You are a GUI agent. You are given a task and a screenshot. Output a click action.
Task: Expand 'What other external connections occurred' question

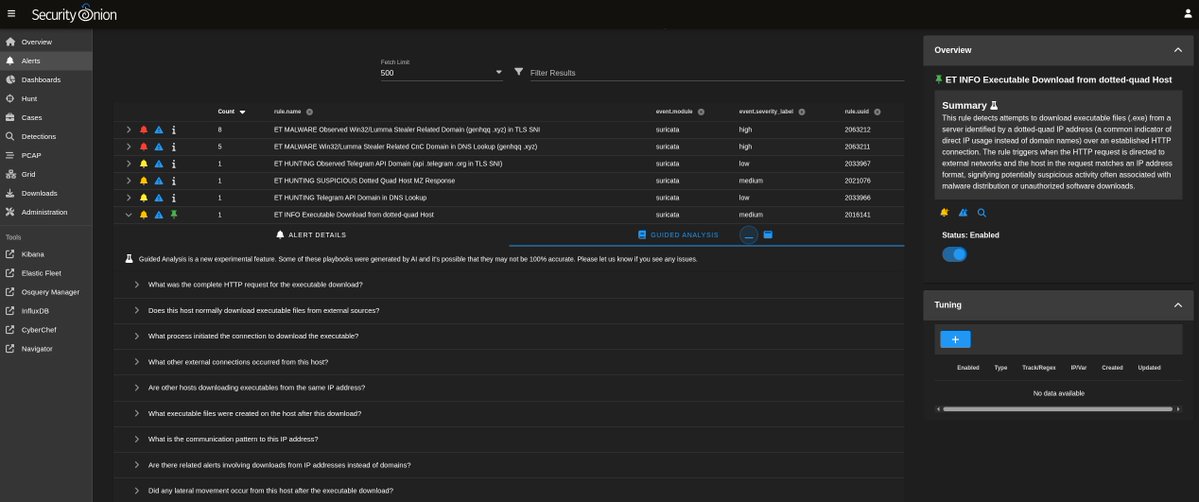point(509,362)
